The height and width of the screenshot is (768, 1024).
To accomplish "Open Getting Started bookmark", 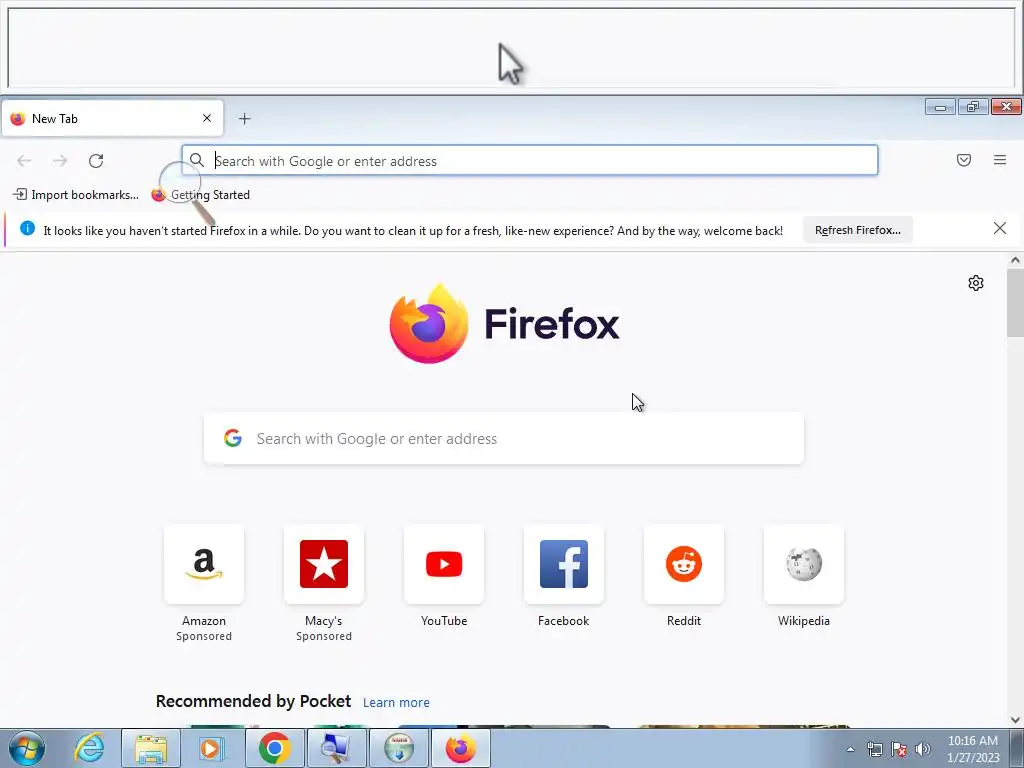I will tap(200, 195).
